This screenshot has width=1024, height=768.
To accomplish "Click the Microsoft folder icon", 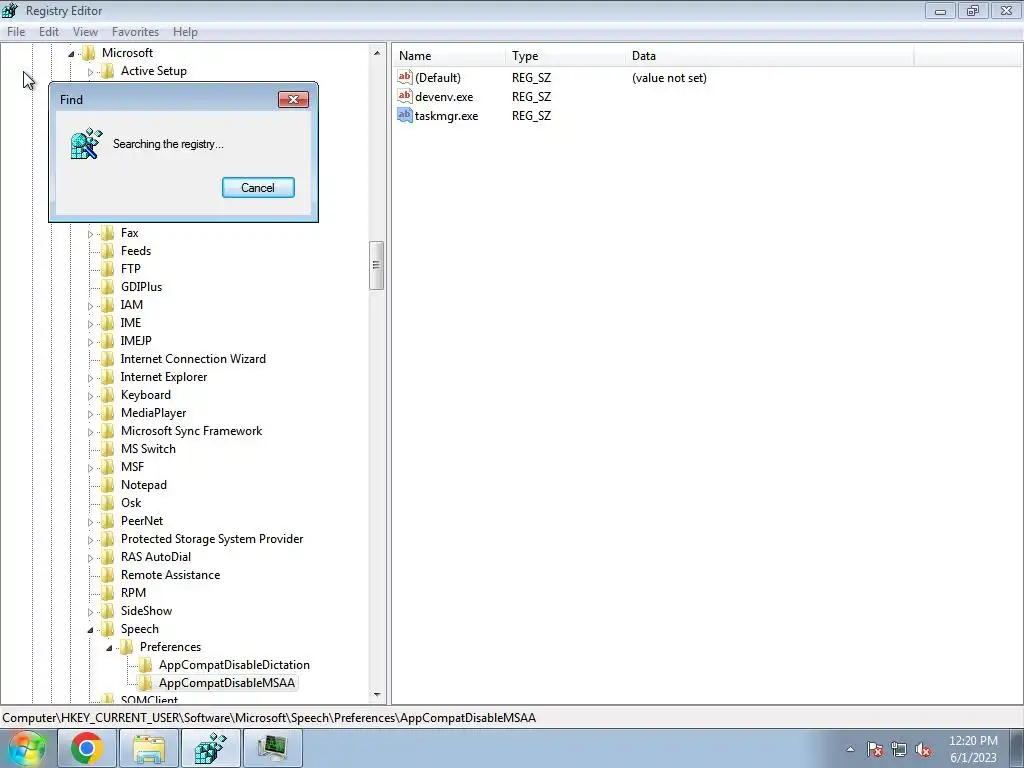I will coord(89,53).
